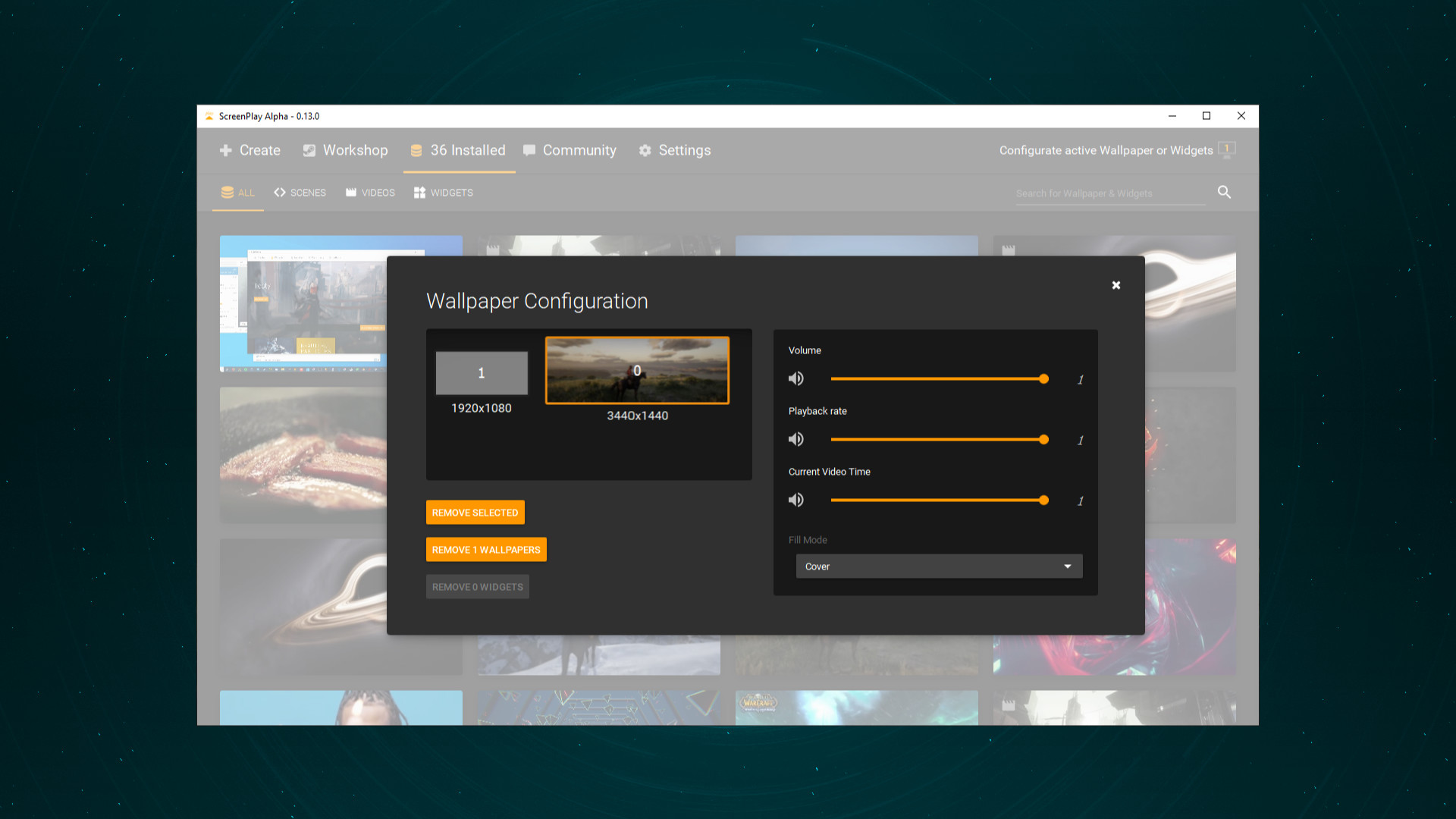
Task: Open the Workshop tab
Action: [345, 150]
